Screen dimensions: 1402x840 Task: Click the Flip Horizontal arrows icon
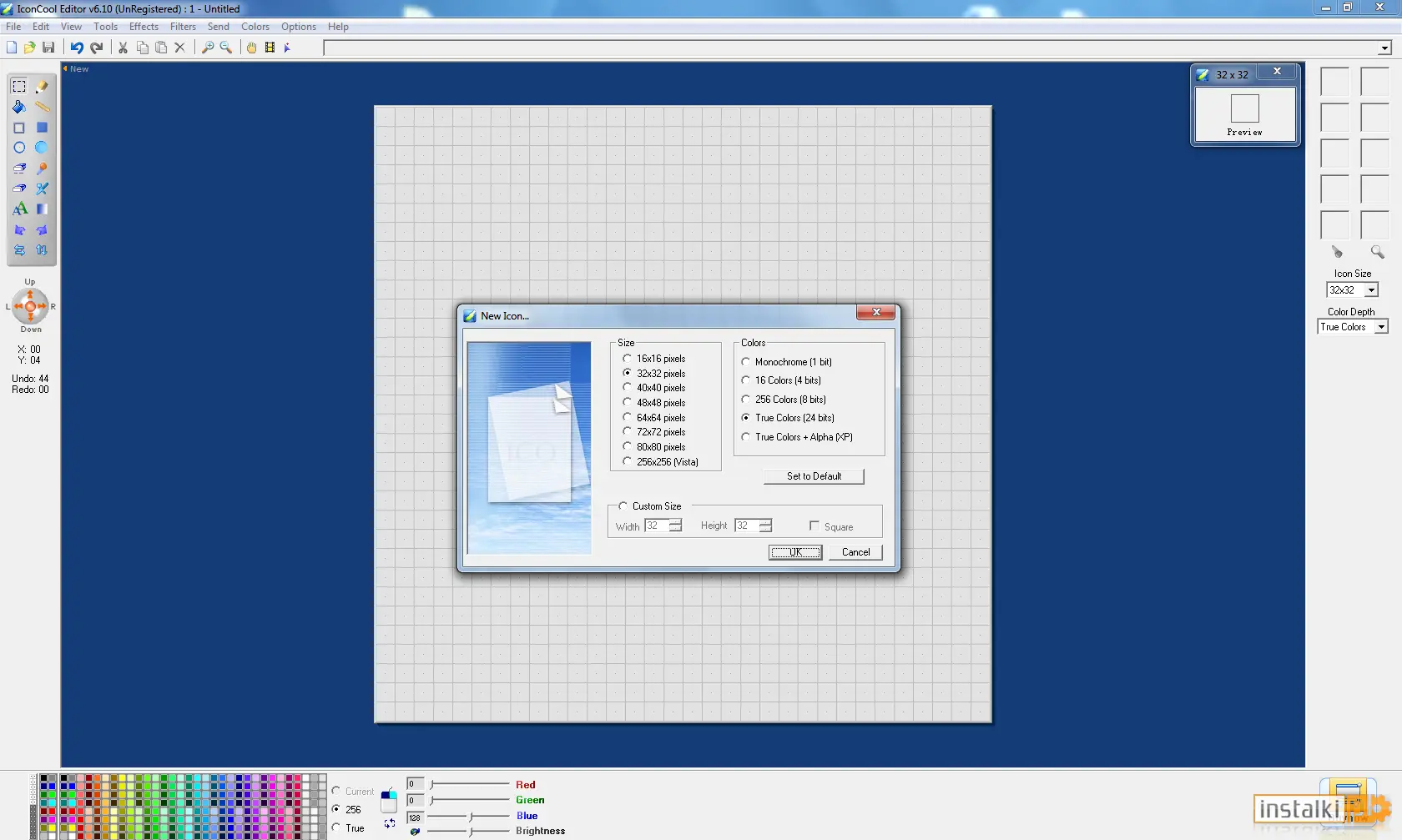[x=19, y=250]
